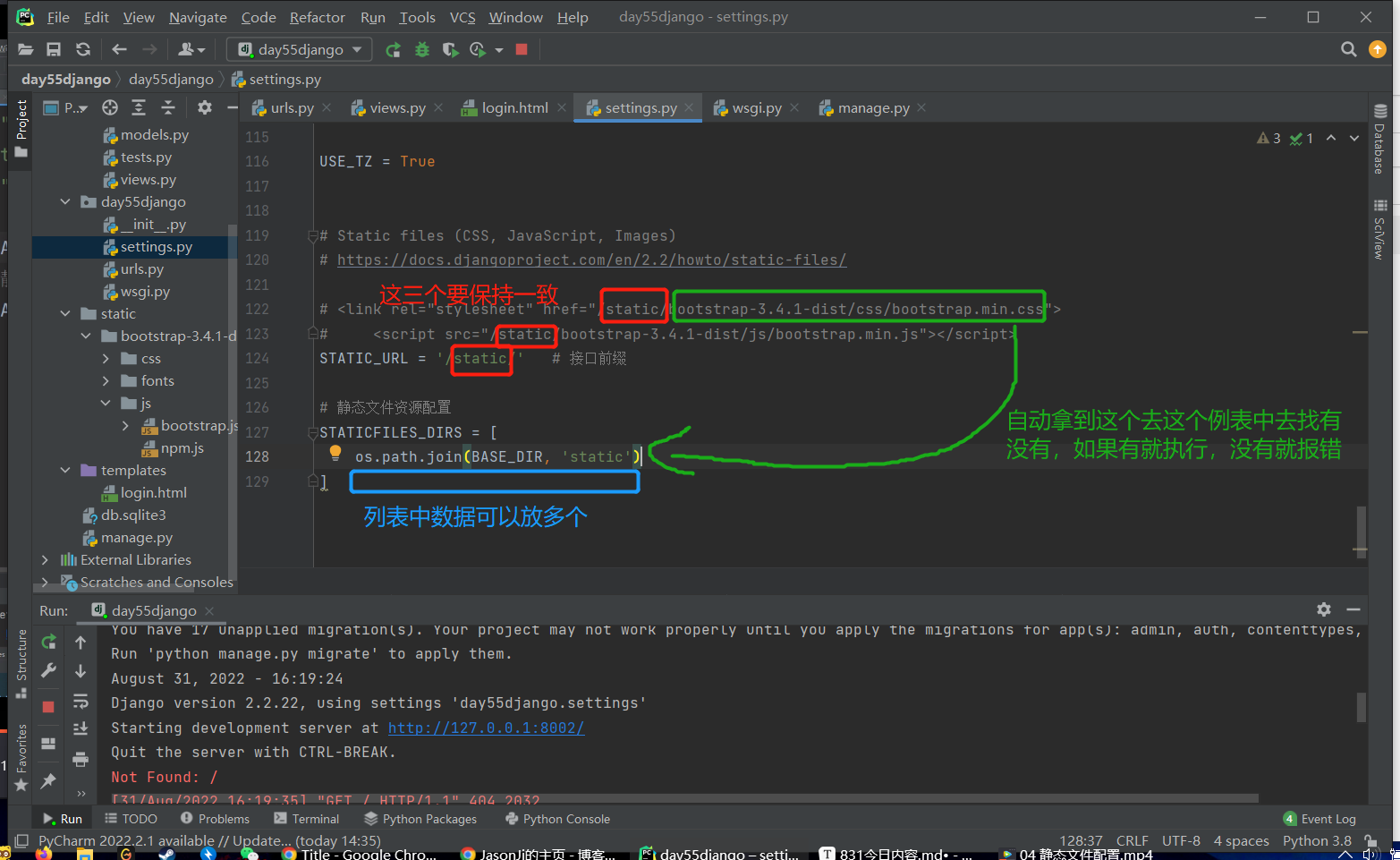Image resolution: width=1400 pixels, height=860 pixels.
Task: Click the Python 3.8 interpreter in the status bar
Action: pyautogui.click(x=1317, y=840)
